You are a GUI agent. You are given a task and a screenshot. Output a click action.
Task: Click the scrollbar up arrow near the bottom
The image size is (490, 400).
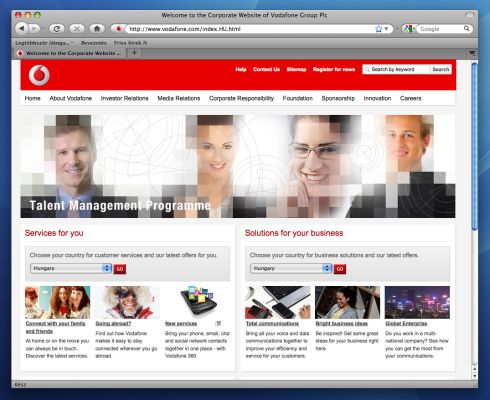[x=475, y=369]
